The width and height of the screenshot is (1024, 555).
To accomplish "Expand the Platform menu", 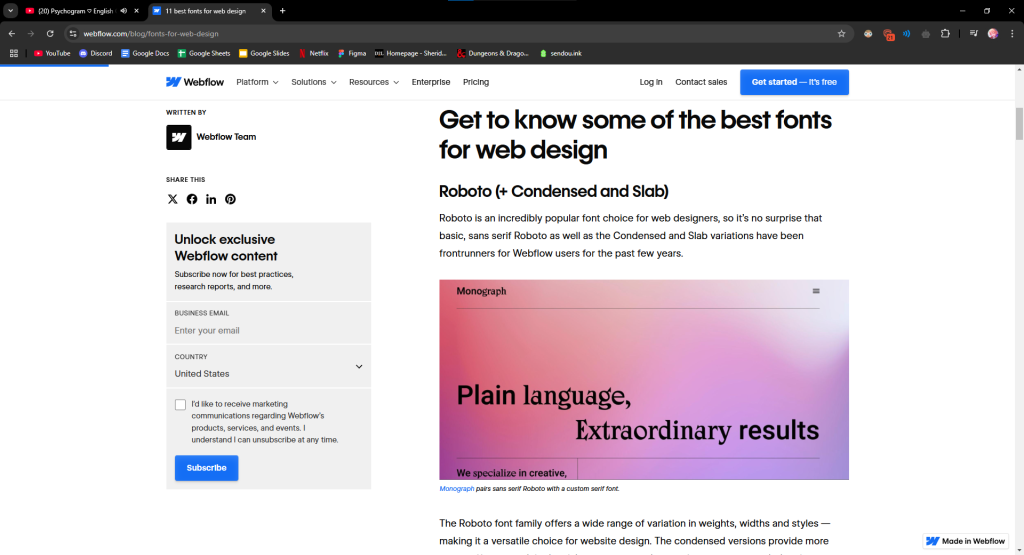I will click(257, 82).
